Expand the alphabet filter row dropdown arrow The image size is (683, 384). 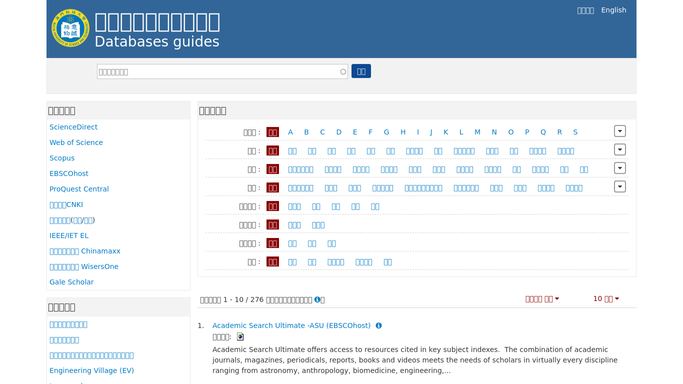tap(620, 131)
